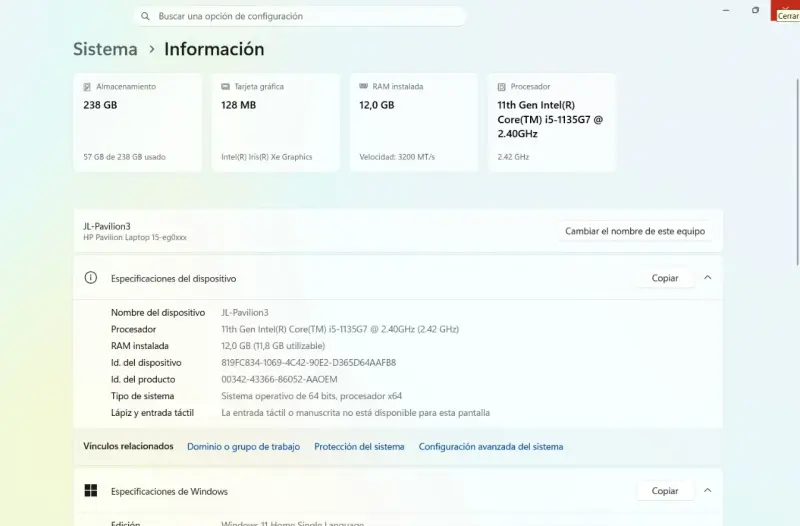
Task: Click Velocidad: 3200 MT/s text
Action: coord(397,157)
